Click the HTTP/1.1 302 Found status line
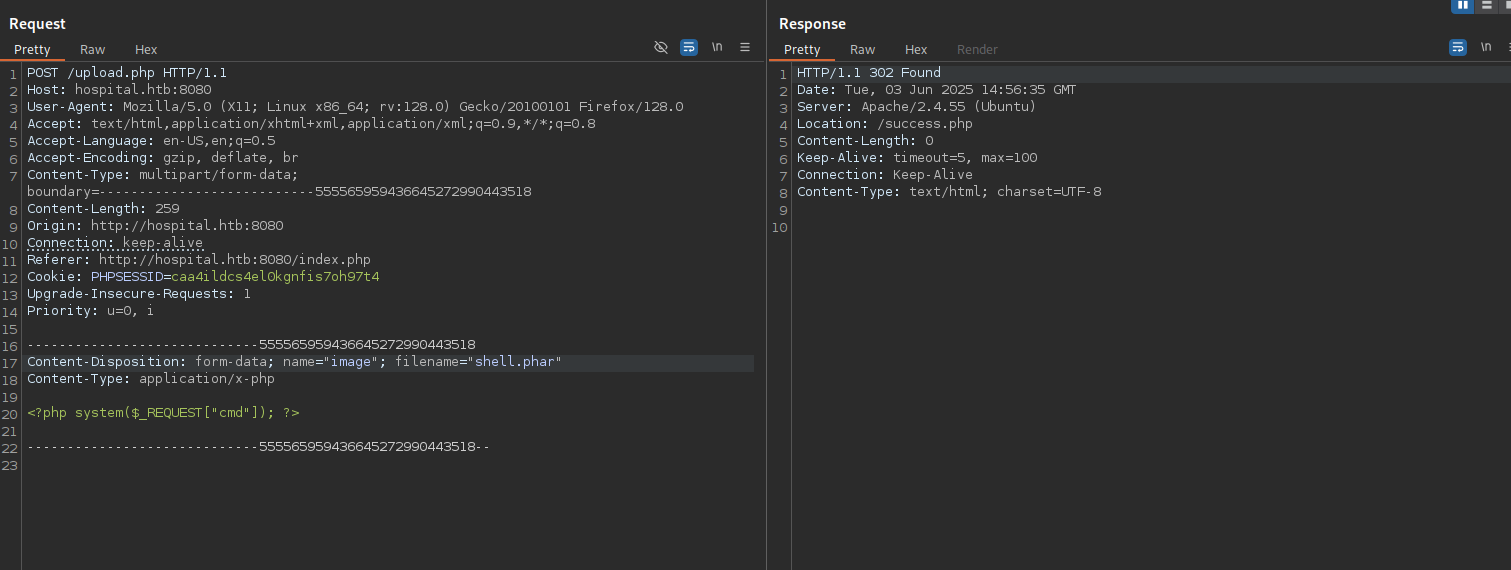This screenshot has width=1511, height=570. tap(869, 73)
